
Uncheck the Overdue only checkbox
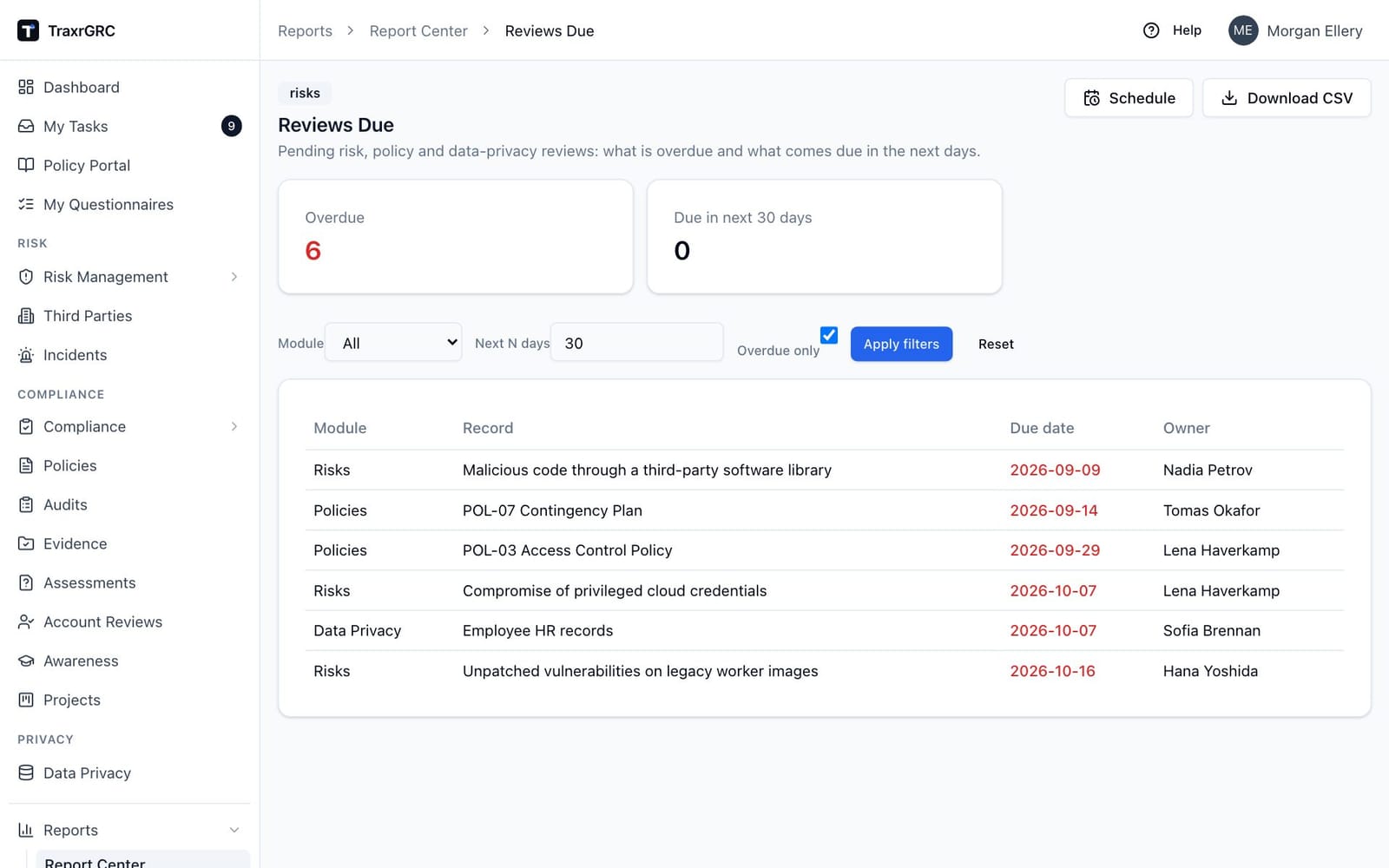coord(829,335)
